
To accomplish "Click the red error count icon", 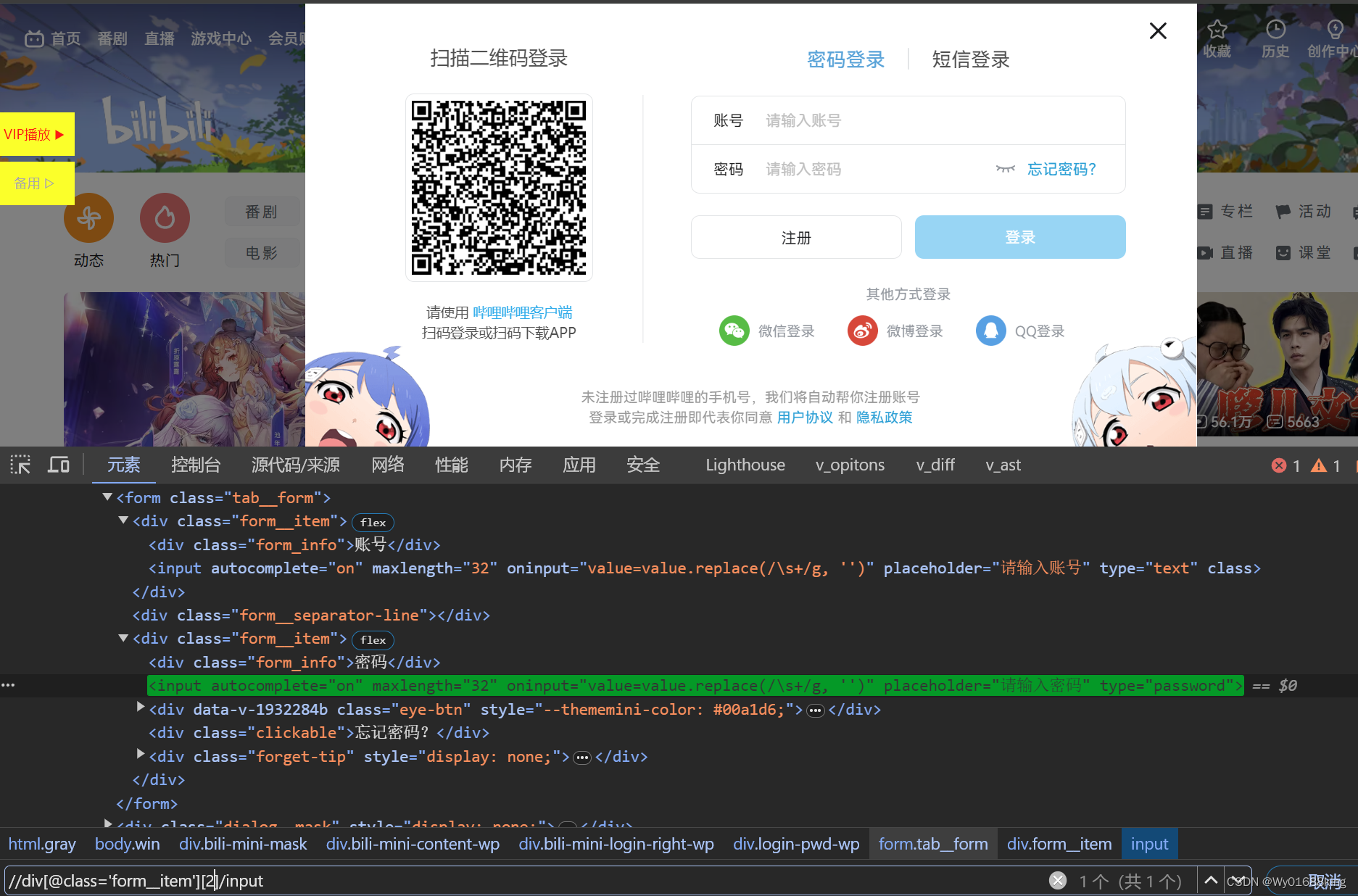I will 1279,465.
